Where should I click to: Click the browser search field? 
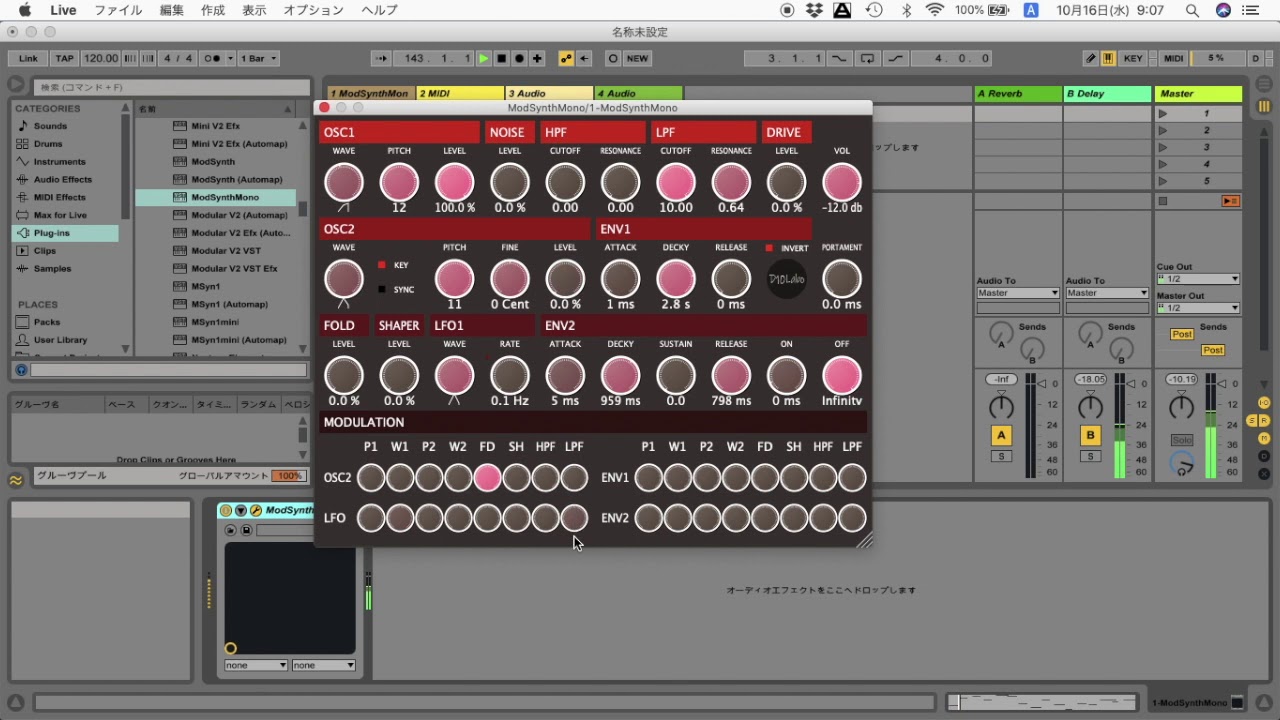click(x=170, y=87)
